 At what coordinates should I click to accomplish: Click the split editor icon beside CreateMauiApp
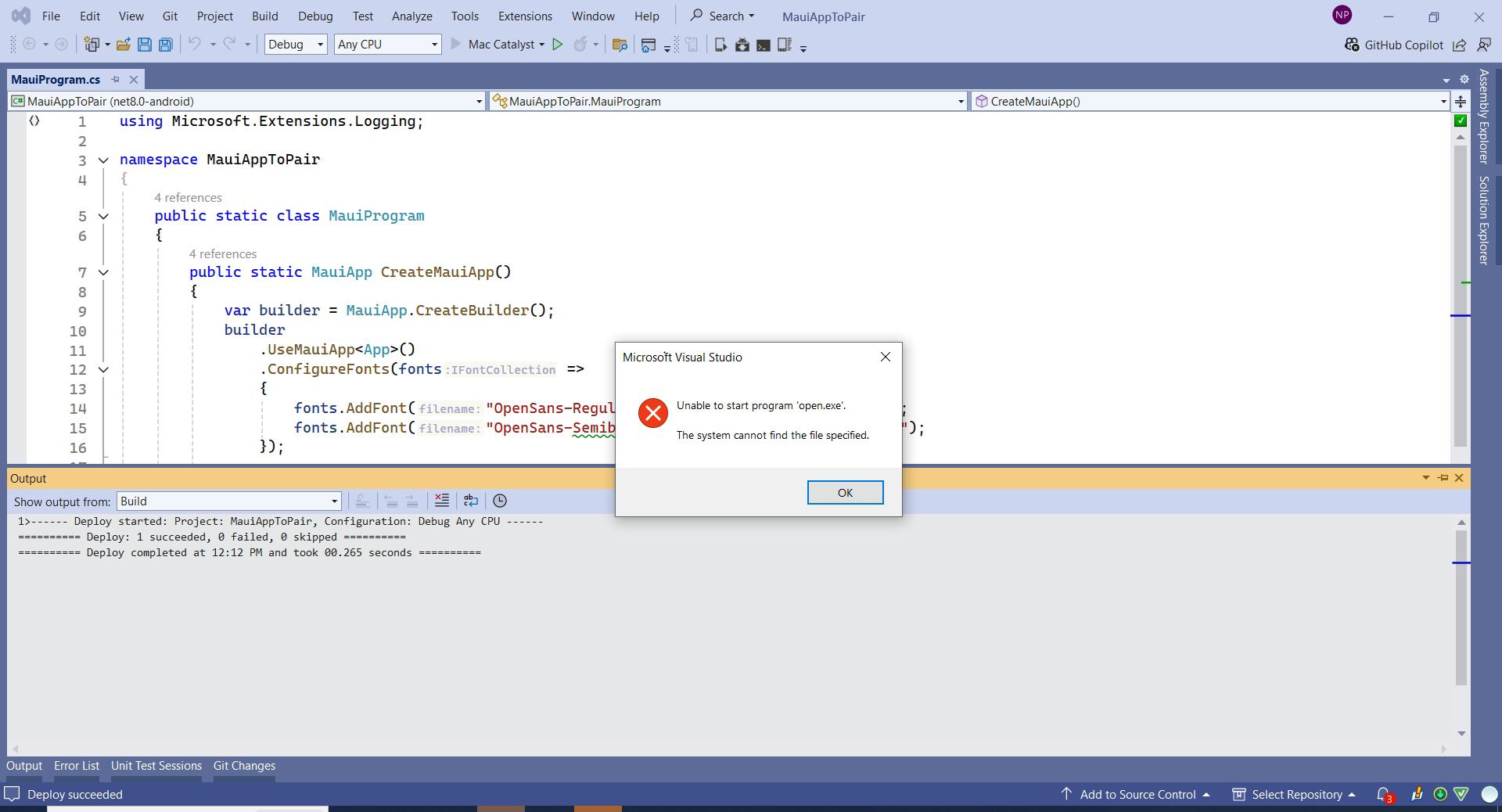click(x=1461, y=101)
